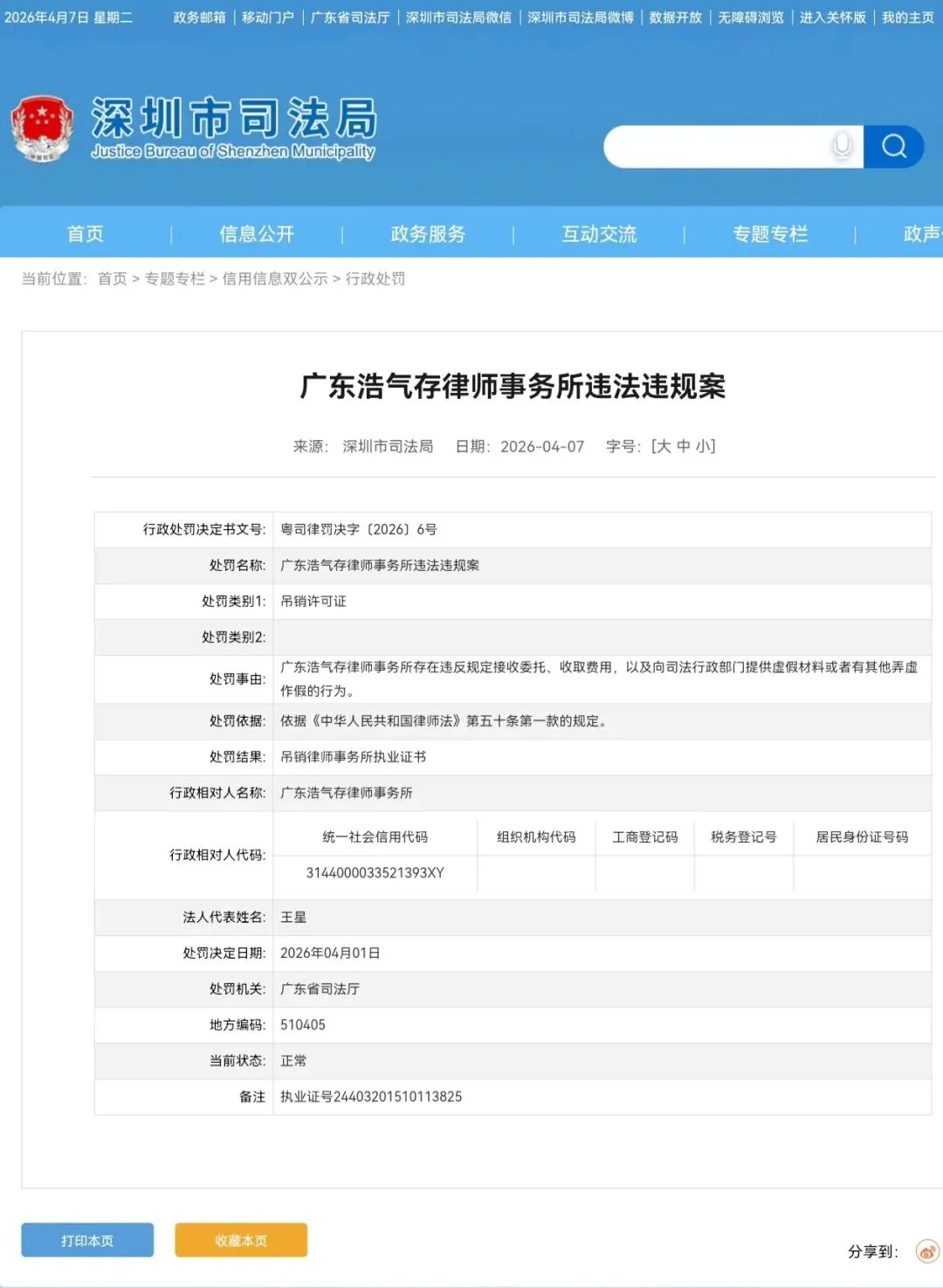The width and height of the screenshot is (943, 1288).
Task: Click remark 执业证号24403201510113825
Action: point(371,1096)
